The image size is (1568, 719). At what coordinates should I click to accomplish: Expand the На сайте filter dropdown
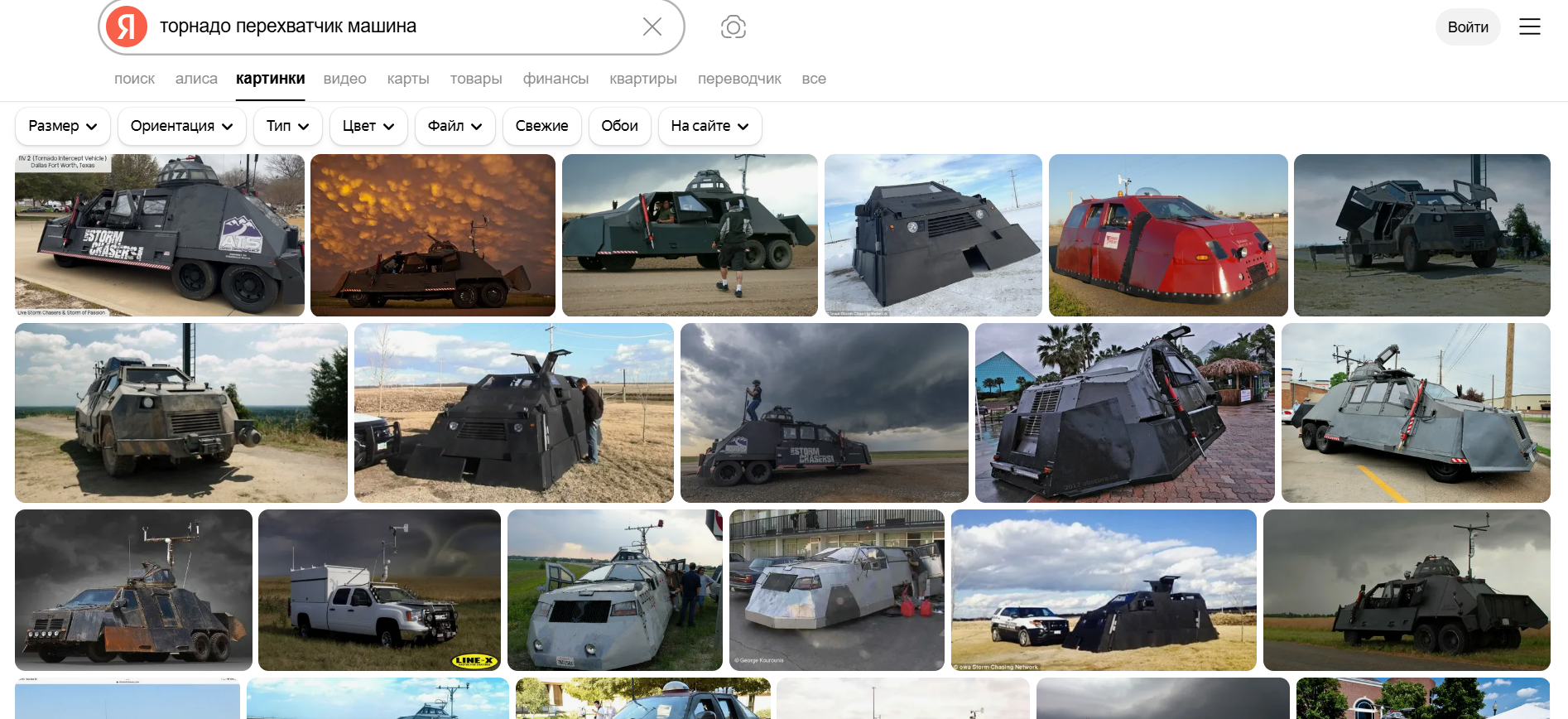pyautogui.click(x=709, y=126)
